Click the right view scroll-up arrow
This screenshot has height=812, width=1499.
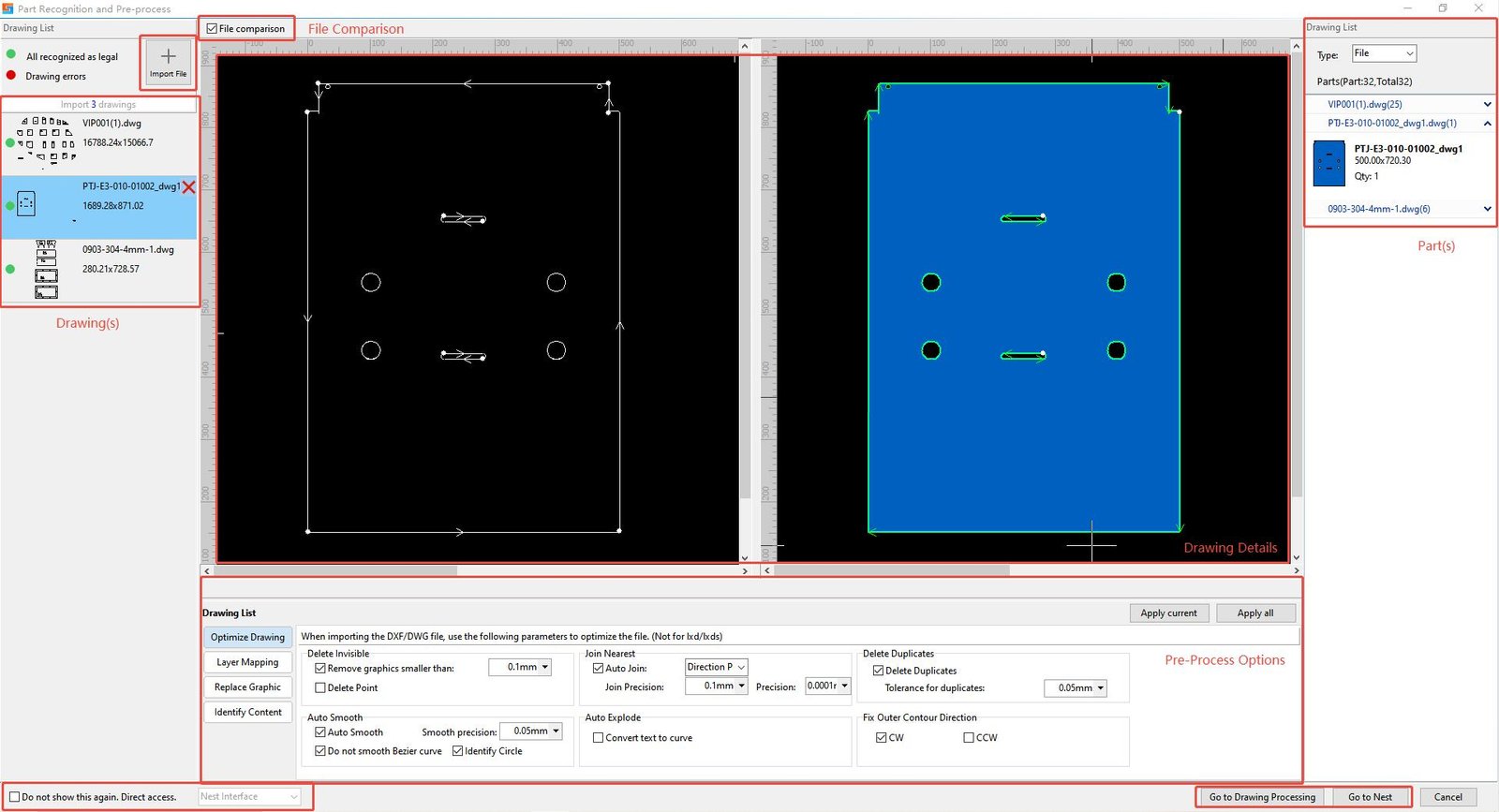[x=1297, y=45]
